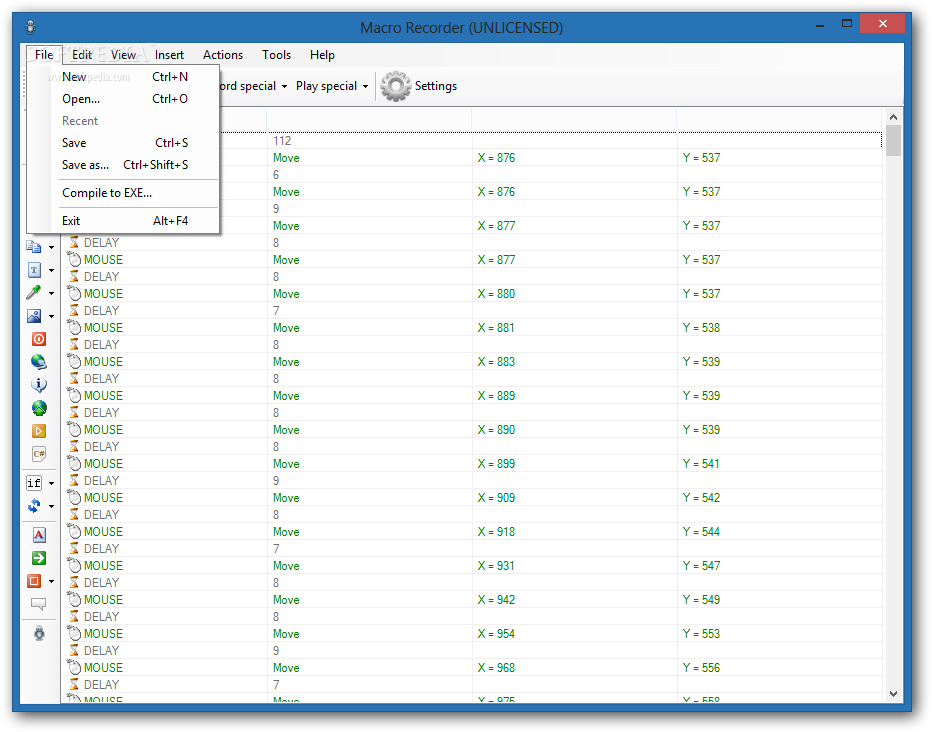This screenshot has width=932, height=732.
Task: Select the MOUSE row with X = 880
Action: click(x=471, y=294)
